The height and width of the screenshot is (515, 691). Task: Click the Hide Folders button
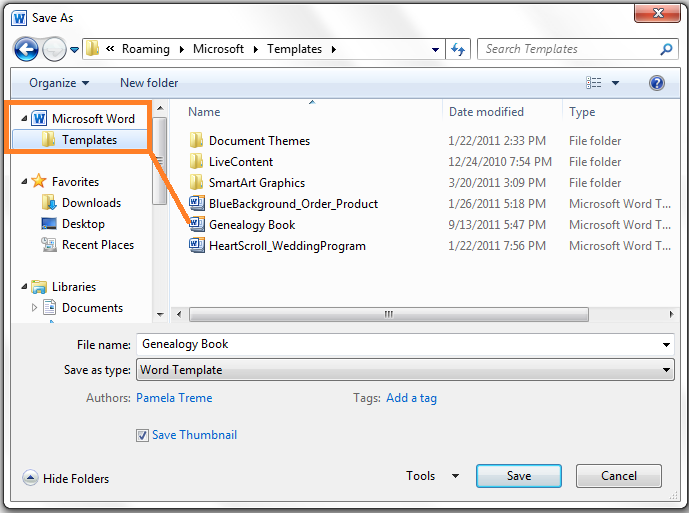point(65,478)
